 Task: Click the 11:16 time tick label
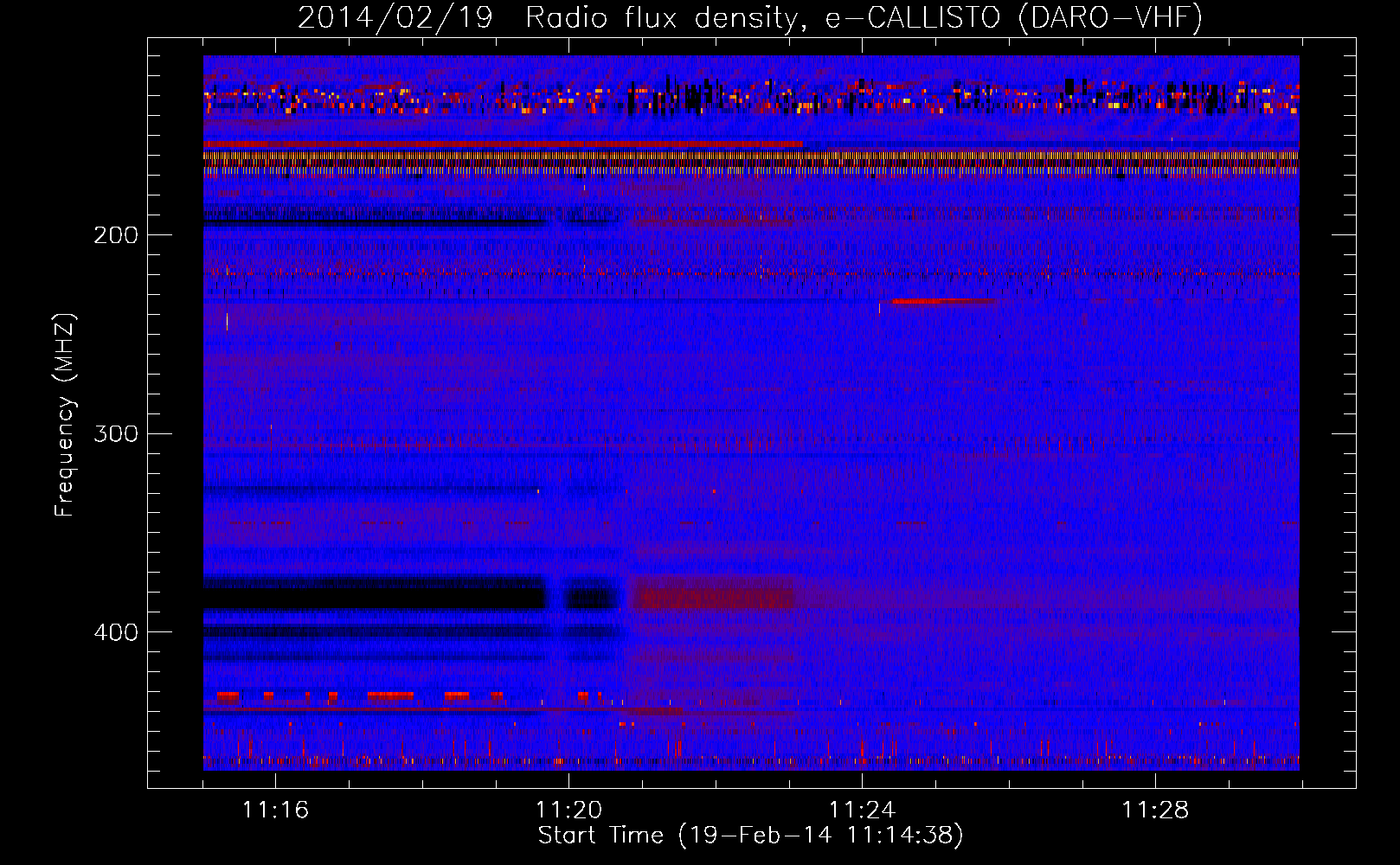275,811
